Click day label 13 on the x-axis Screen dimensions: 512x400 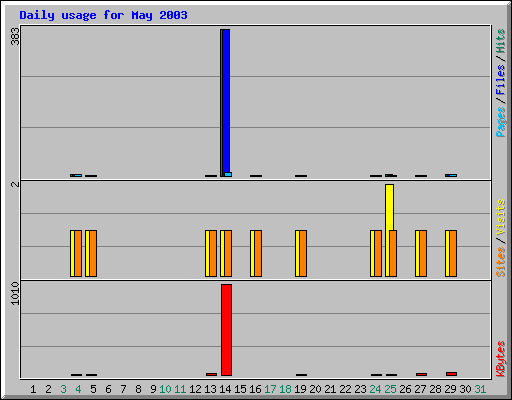[x=210, y=389]
